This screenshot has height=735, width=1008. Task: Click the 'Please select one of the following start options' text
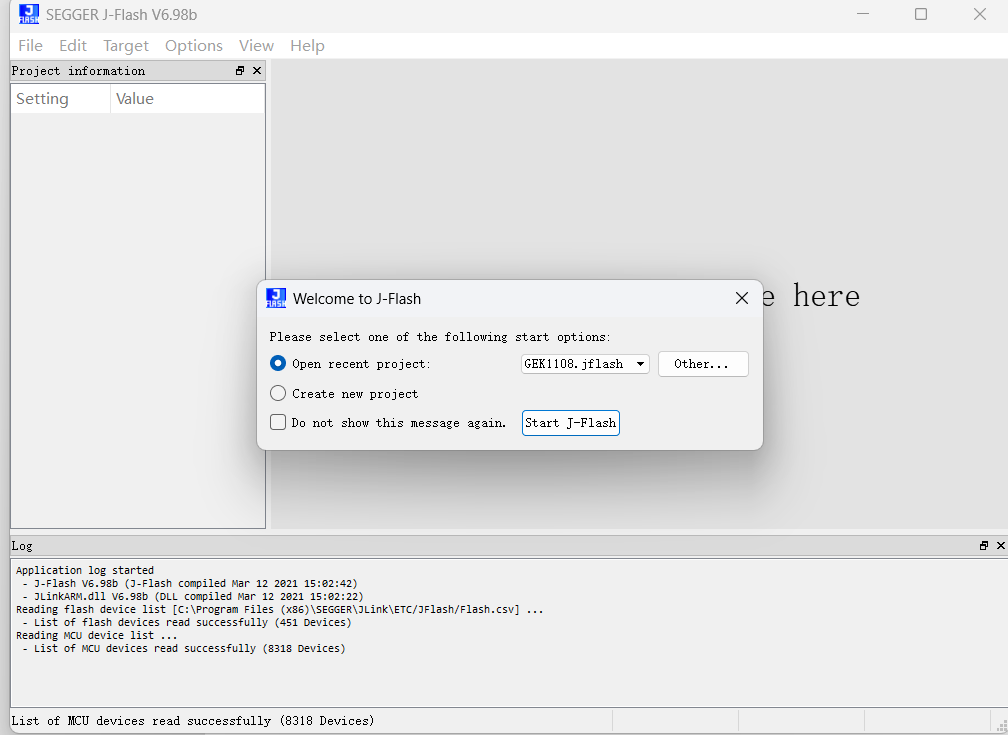click(x=440, y=337)
